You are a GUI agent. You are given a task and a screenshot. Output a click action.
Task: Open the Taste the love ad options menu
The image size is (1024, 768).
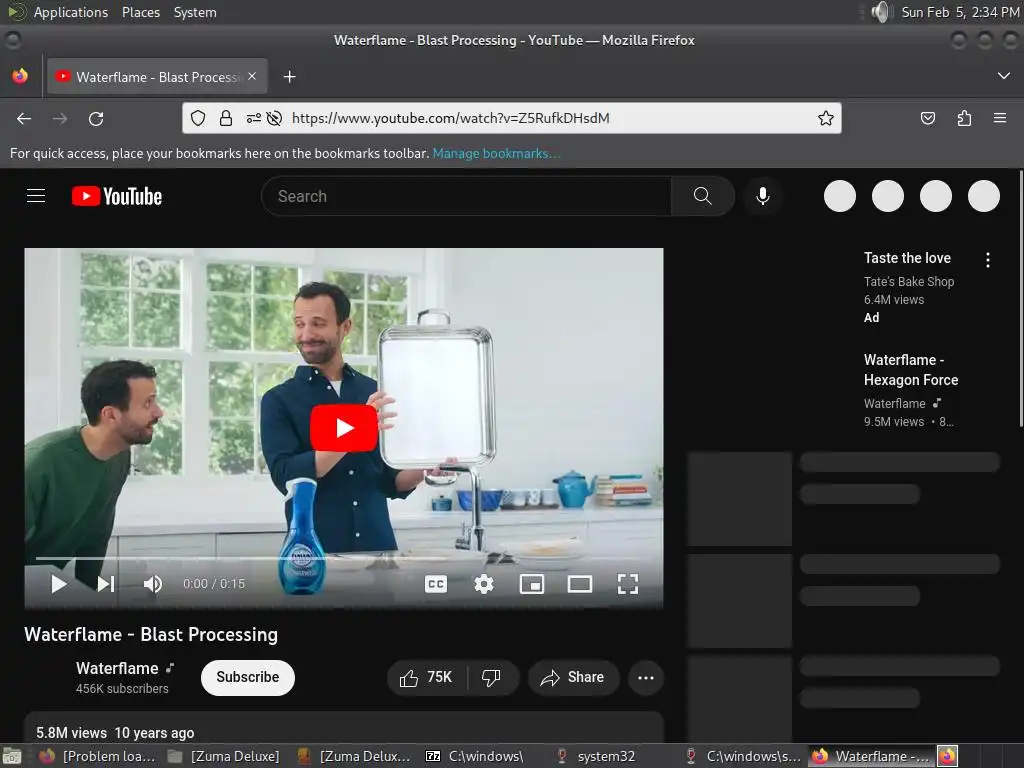pos(987,260)
